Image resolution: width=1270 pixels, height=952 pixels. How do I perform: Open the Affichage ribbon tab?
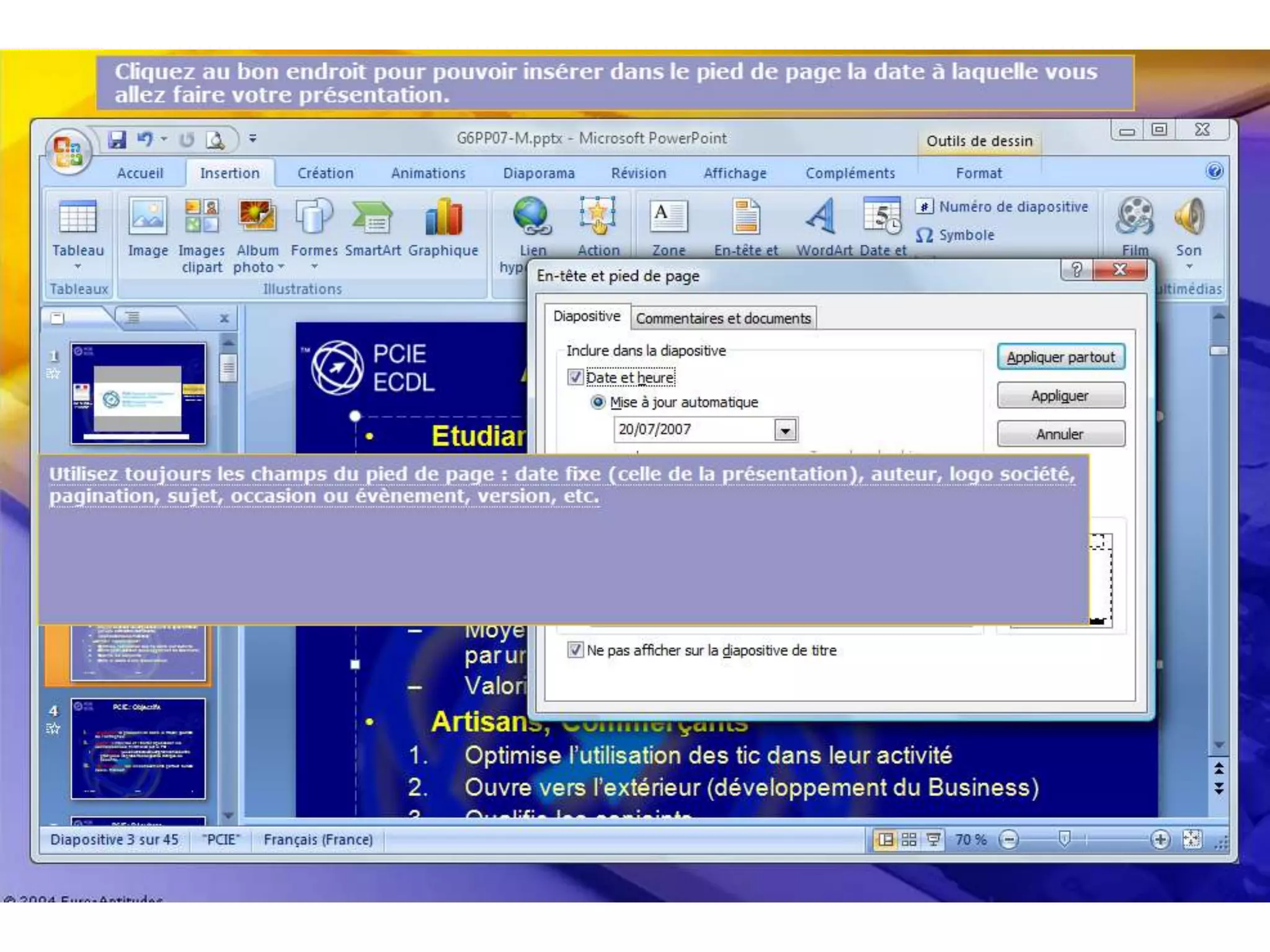tap(735, 173)
